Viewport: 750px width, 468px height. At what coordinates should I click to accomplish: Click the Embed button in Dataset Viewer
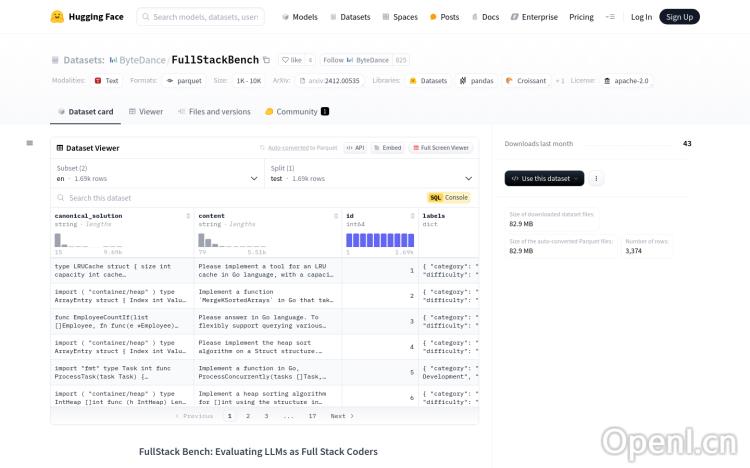point(388,147)
